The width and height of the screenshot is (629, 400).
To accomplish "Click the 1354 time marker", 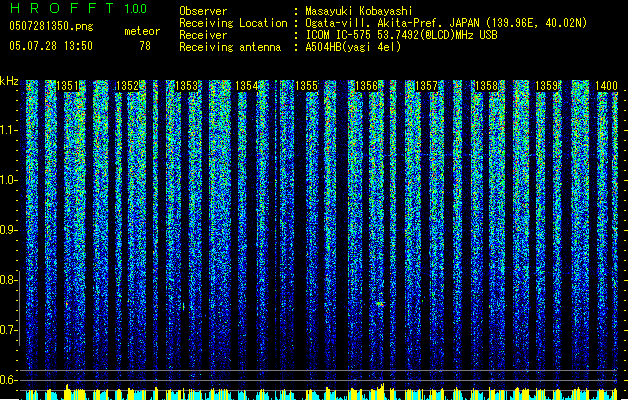I will coord(247,86).
